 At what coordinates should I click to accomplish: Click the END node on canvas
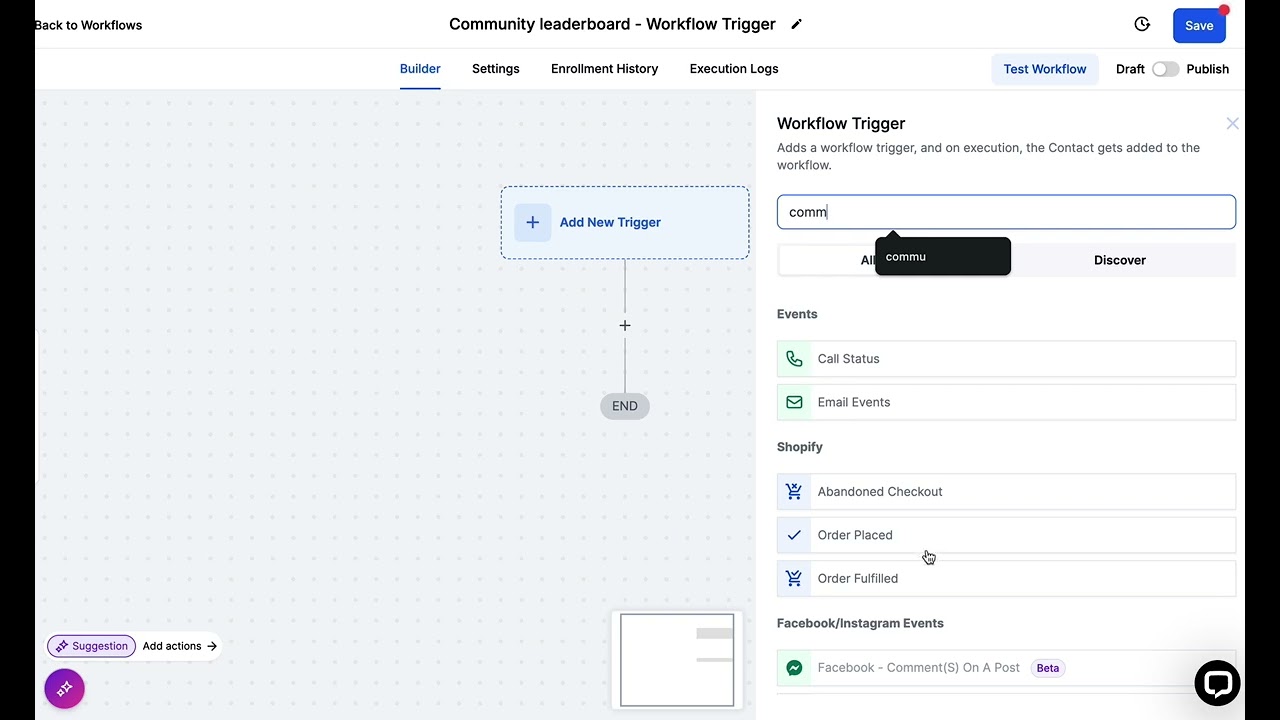click(x=625, y=406)
